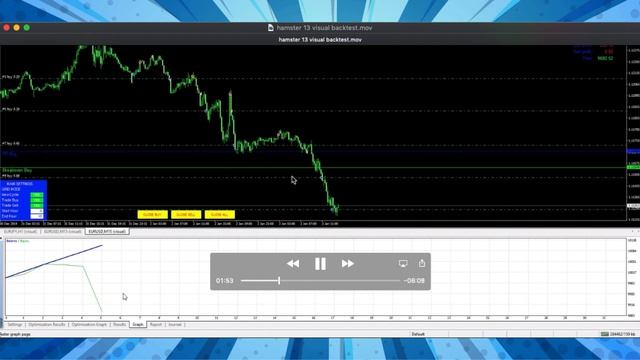The image size is (640, 360).
Task: Open the share menu in player controls
Action: [x=422, y=263]
